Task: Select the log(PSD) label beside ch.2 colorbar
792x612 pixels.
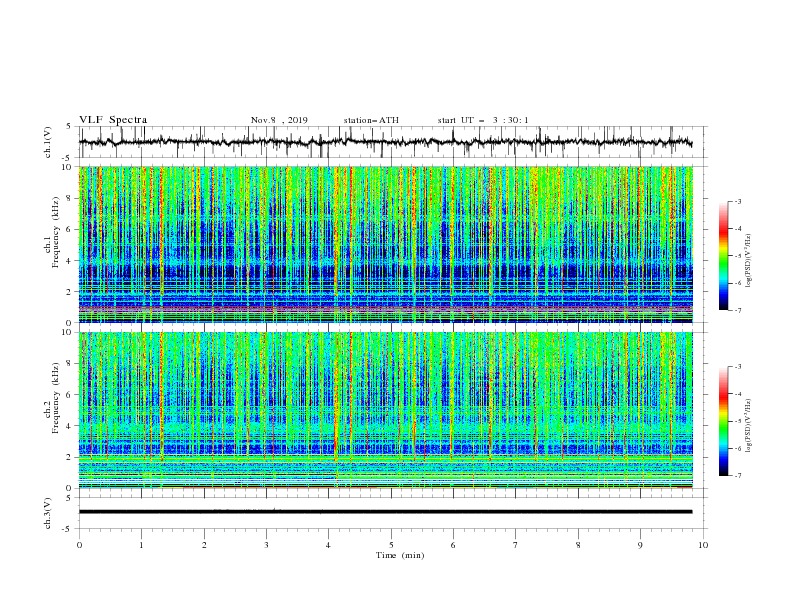Action: point(749,426)
